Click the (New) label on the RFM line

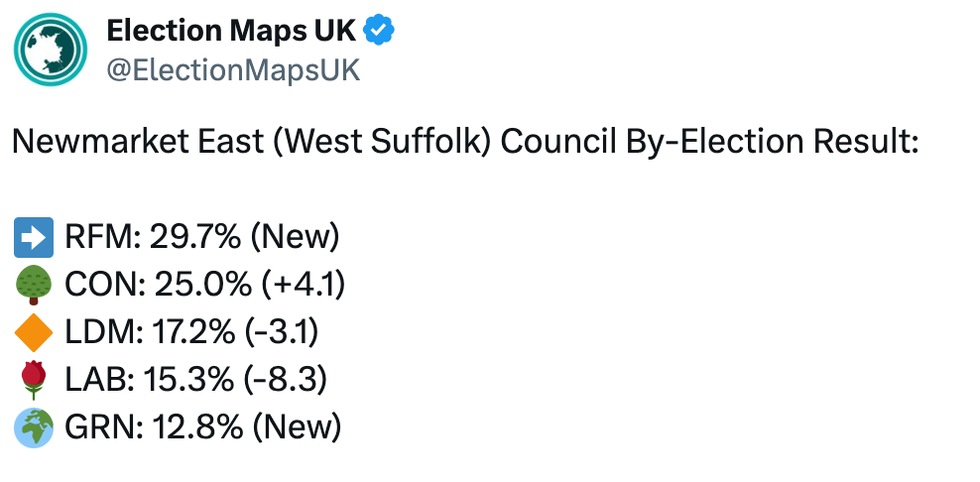295,238
